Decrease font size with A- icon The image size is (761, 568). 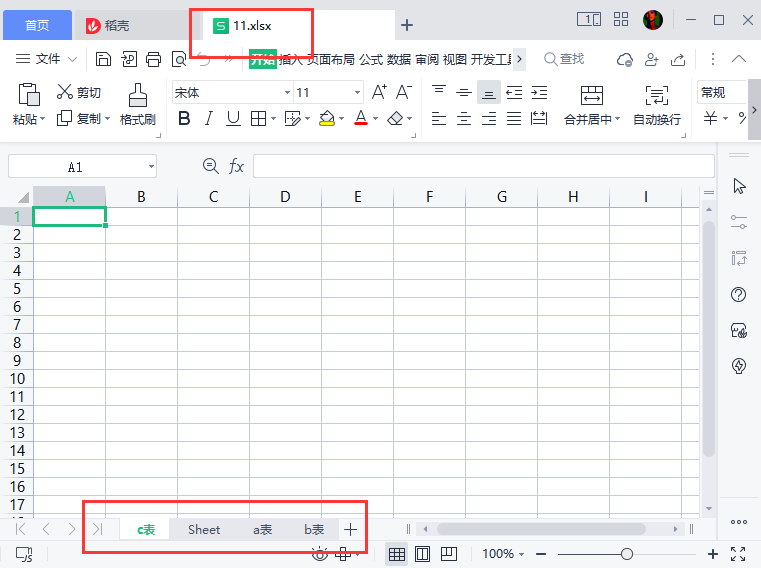click(403, 92)
